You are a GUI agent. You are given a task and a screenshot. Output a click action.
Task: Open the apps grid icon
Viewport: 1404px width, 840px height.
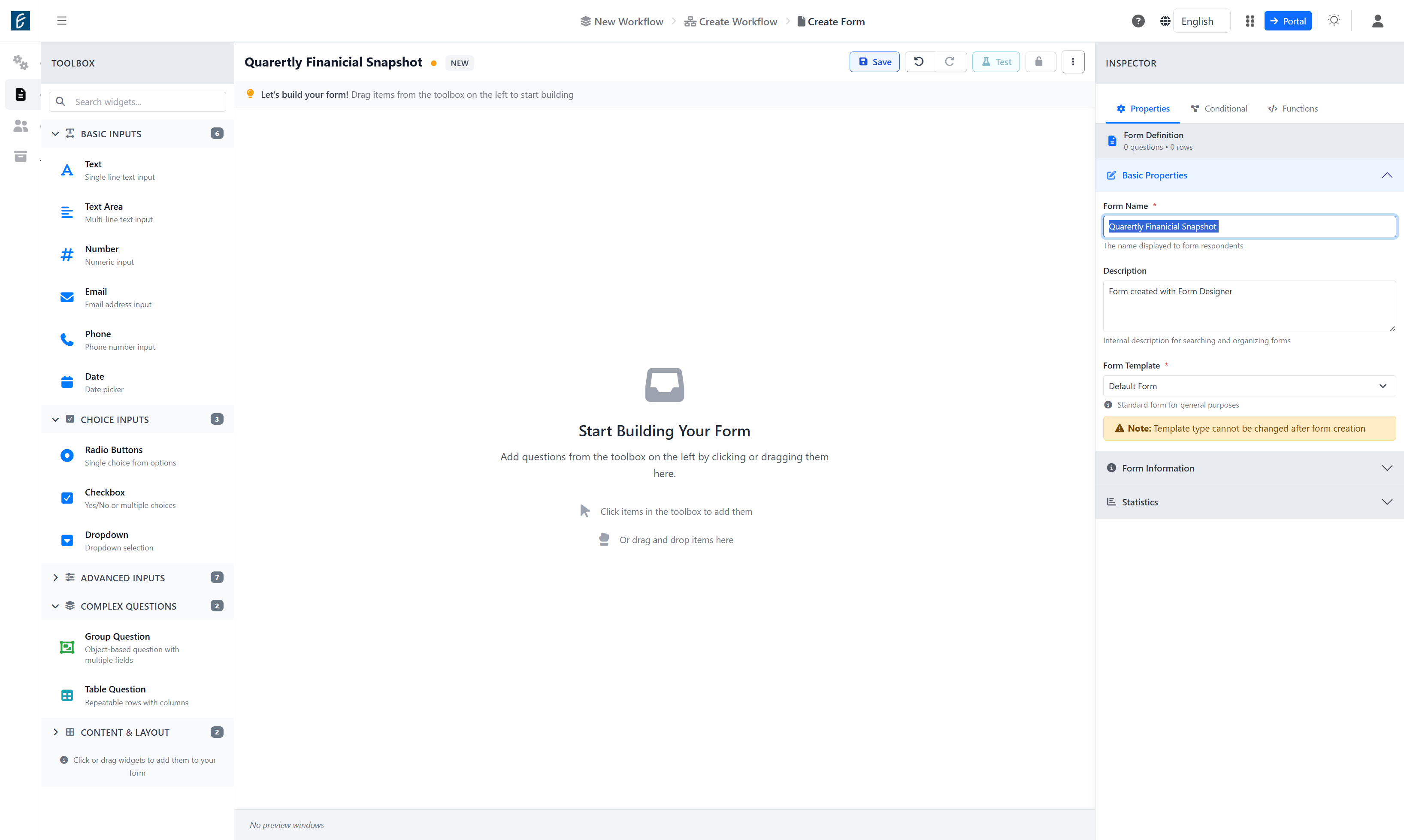coord(1250,21)
